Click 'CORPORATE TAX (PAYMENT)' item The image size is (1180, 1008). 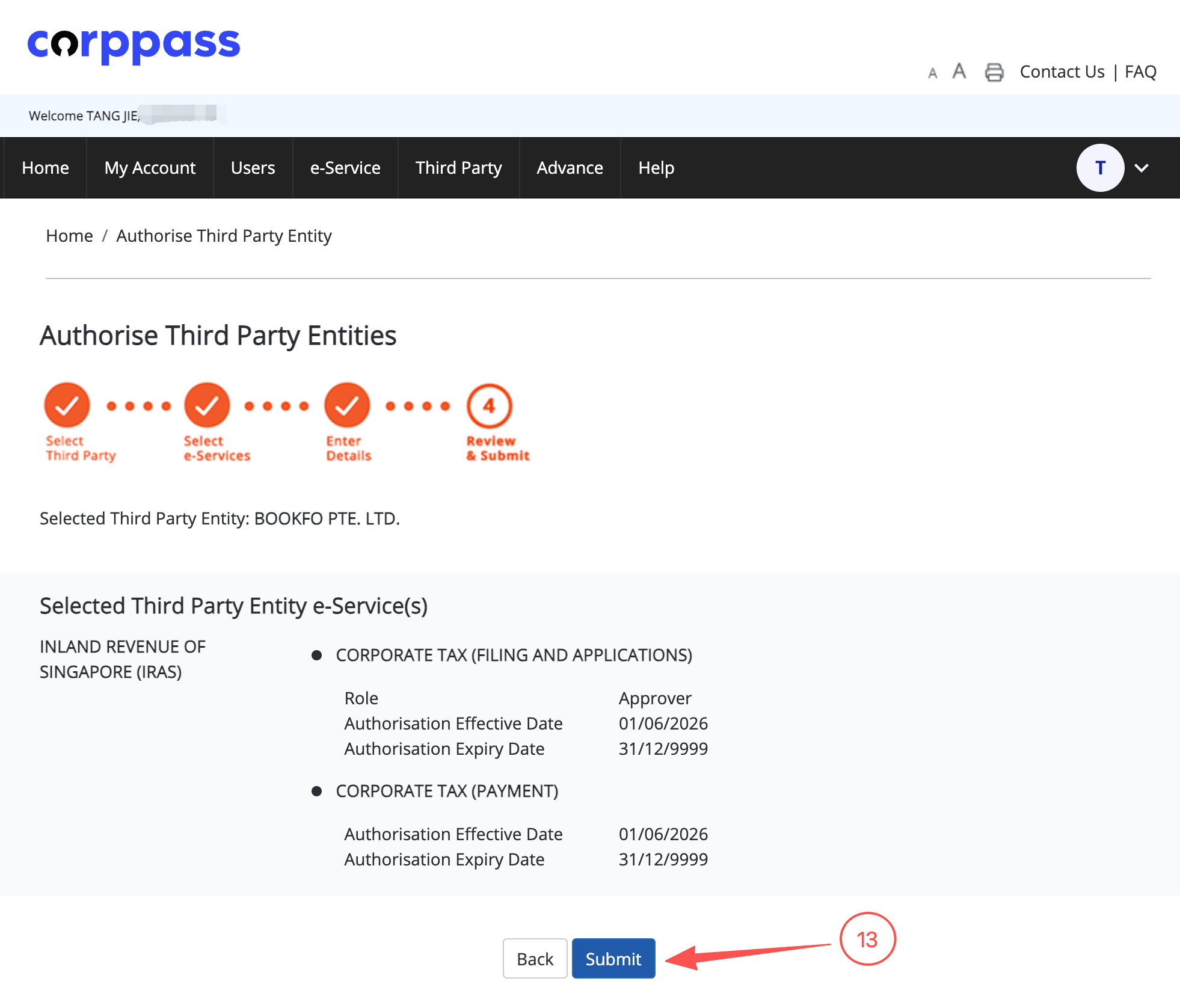click(447, 791)
